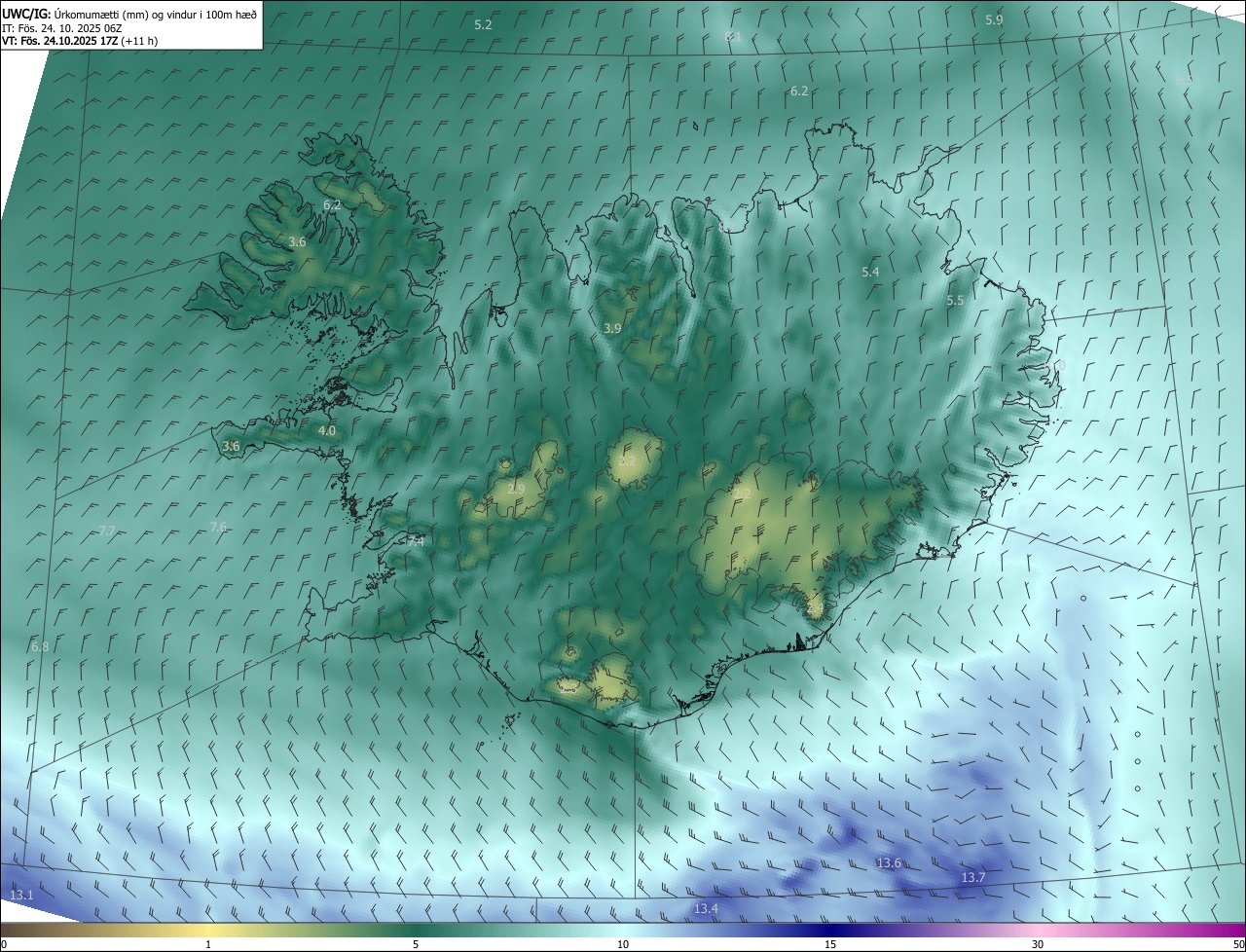Click the 1 tick on the color scale

pyautogui.click(x=208, y=945)
